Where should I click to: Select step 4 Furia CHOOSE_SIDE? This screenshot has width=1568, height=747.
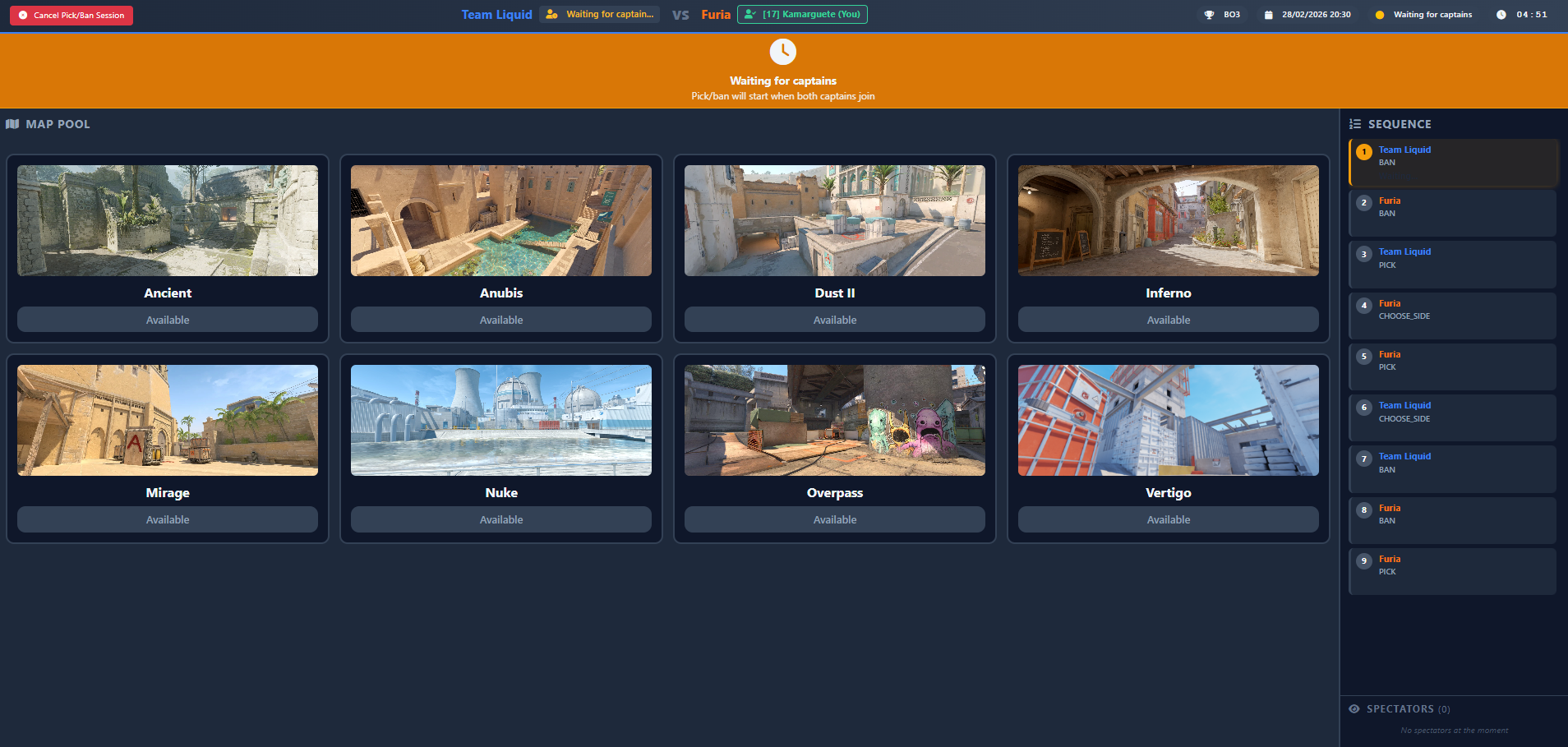[x=1453, y=316]
